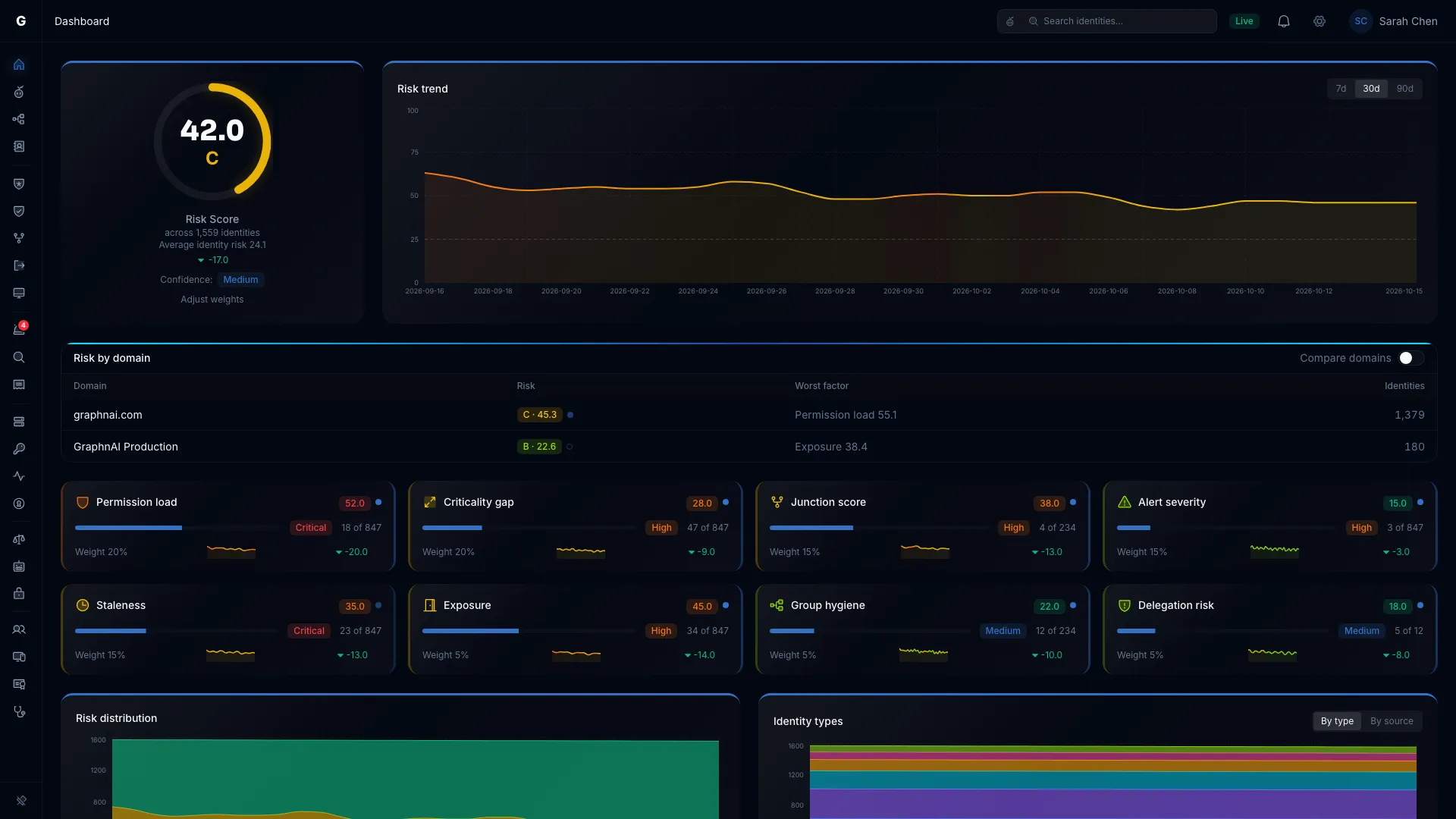Click the robot face sidebar icon
This screenshot has width=1456, height=819.
pyautogui.click(x=19, y=566)
